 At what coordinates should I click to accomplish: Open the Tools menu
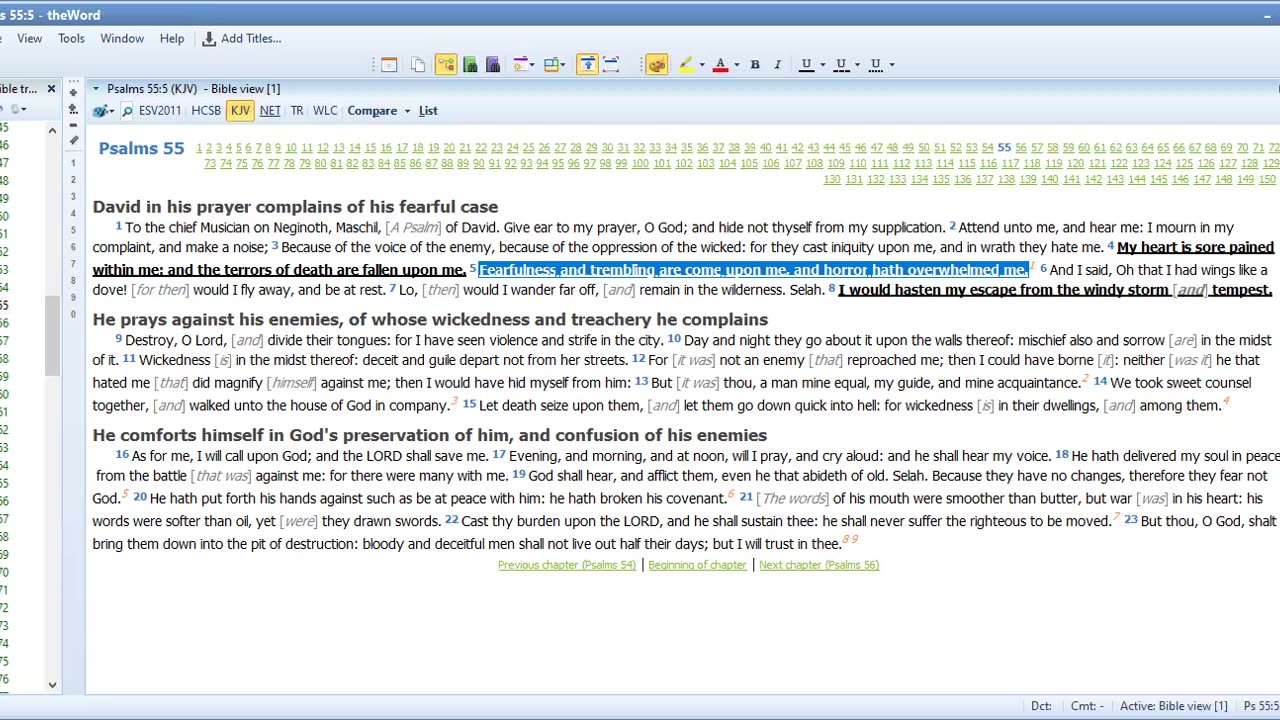pos(71,38)
